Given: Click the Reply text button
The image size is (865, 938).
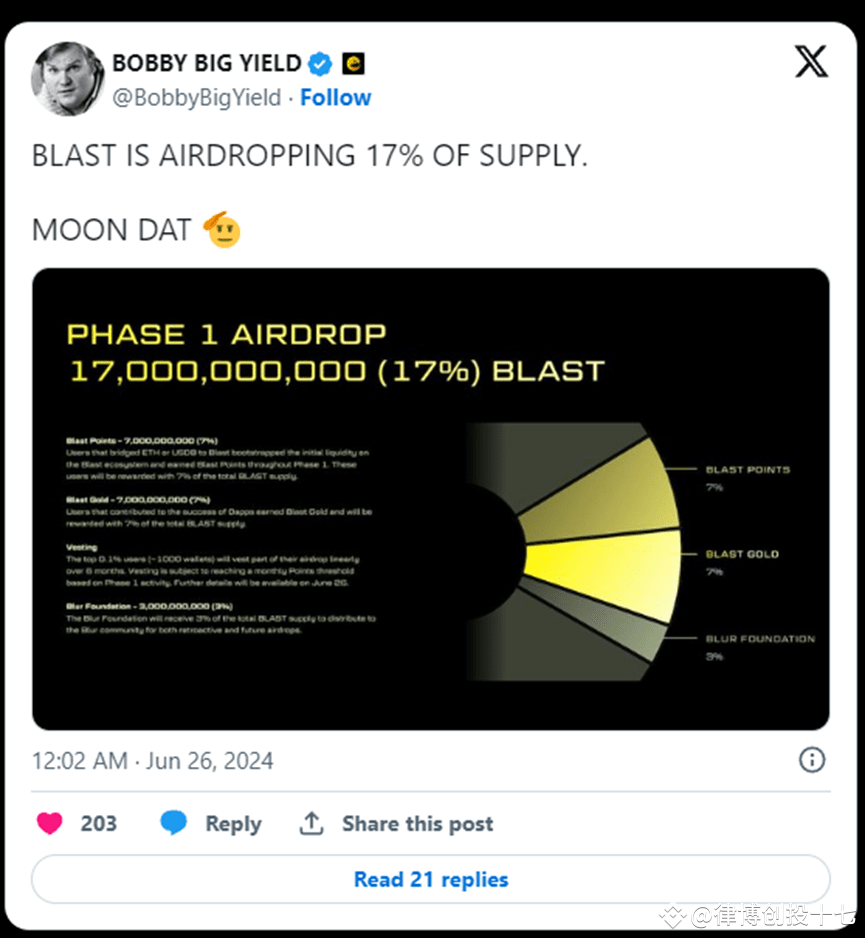Looking at the screenshot, I should [x=233, y=823].
